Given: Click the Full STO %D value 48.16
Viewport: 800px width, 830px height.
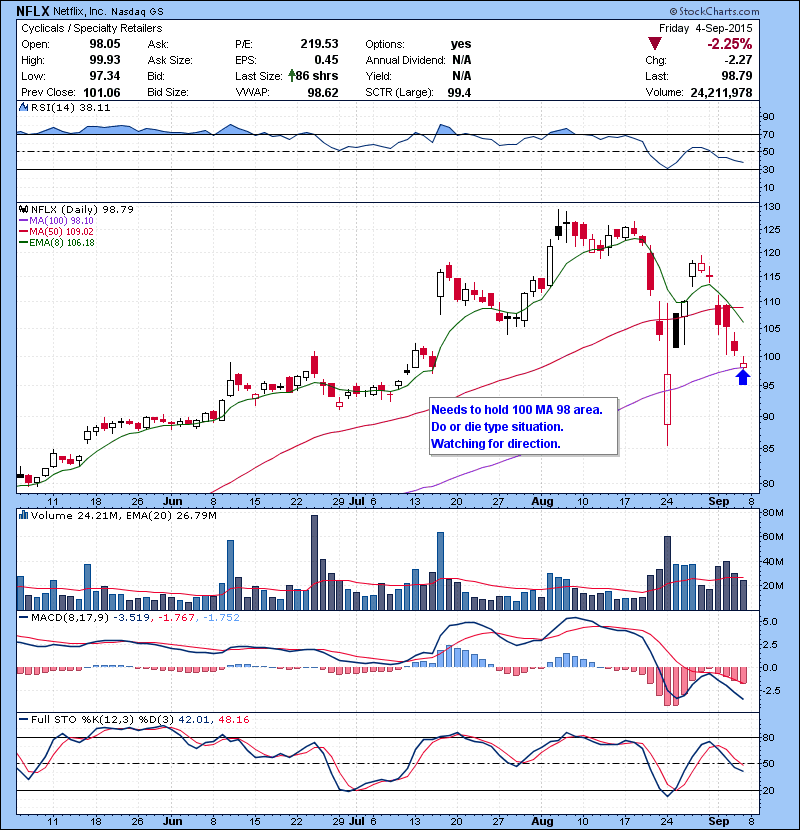Looking at the screenshot, I should coord(234,720).
